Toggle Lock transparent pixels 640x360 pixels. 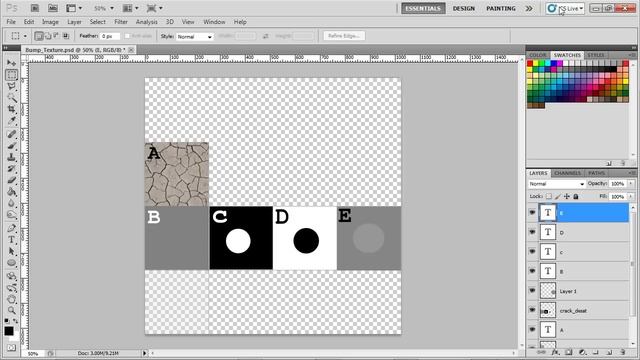tap(549, 196)
